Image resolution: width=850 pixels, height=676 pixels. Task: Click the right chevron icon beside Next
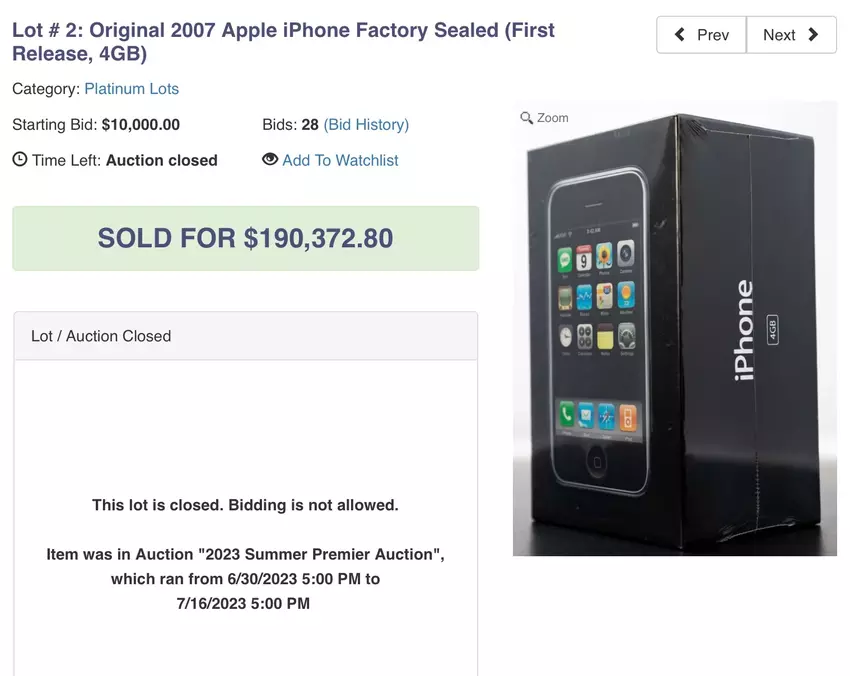pos(813,35)
